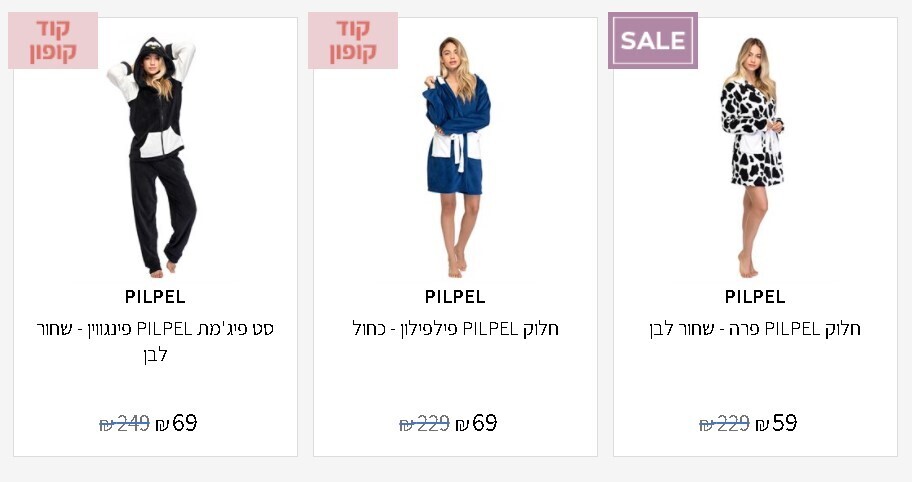
Task: Open the penguin pajama set product photo
Action: coord(156,156)
